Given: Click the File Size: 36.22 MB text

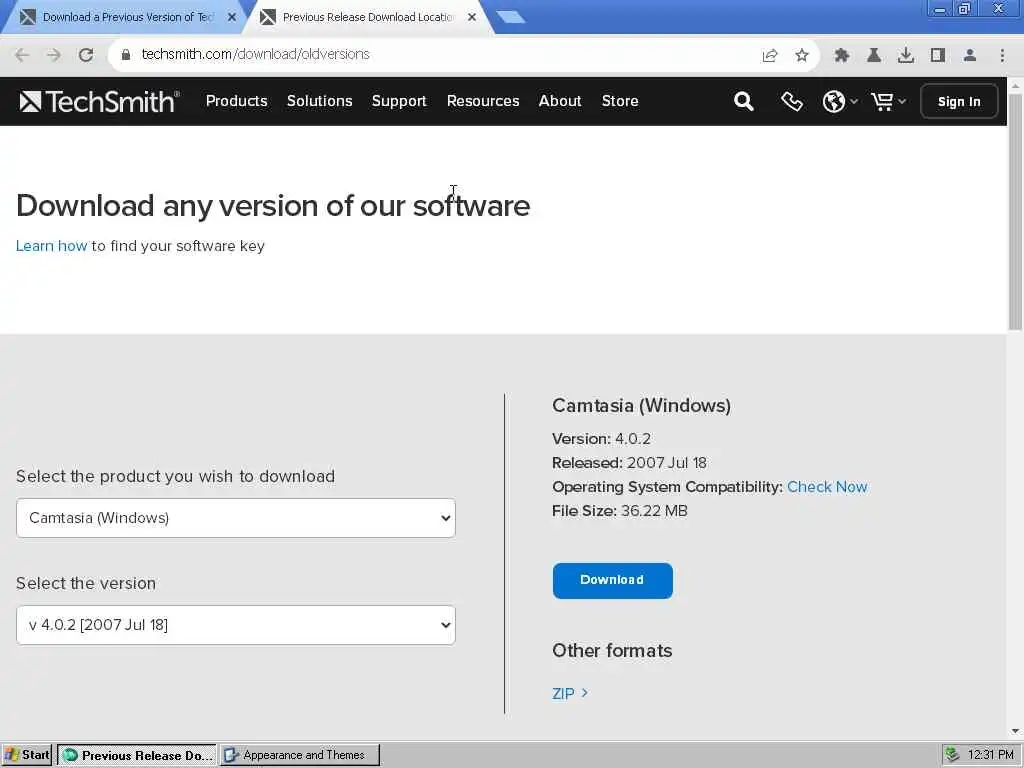Looking at the screenshot, I should tap(620, 511).
